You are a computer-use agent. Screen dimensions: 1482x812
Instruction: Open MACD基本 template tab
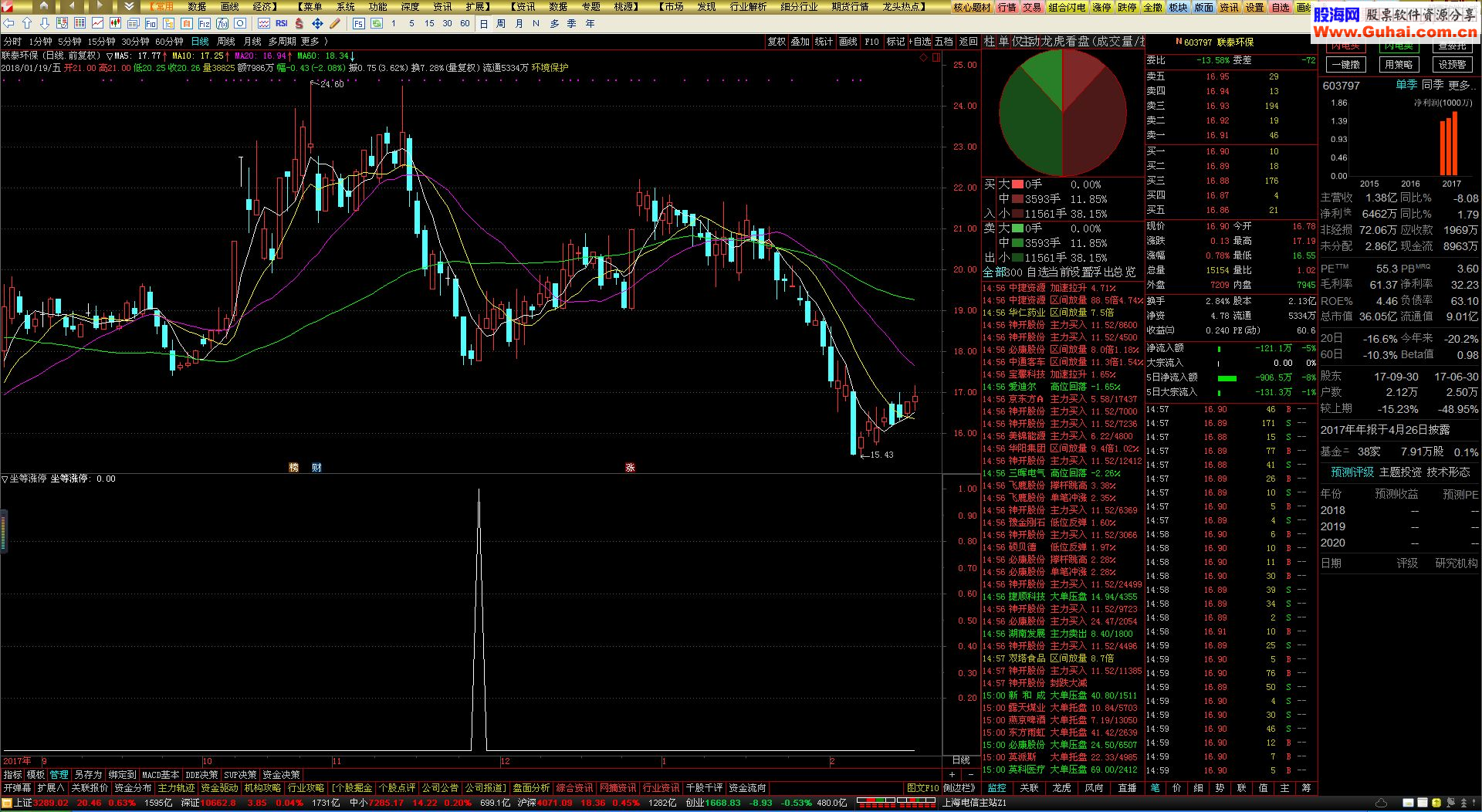161,774
